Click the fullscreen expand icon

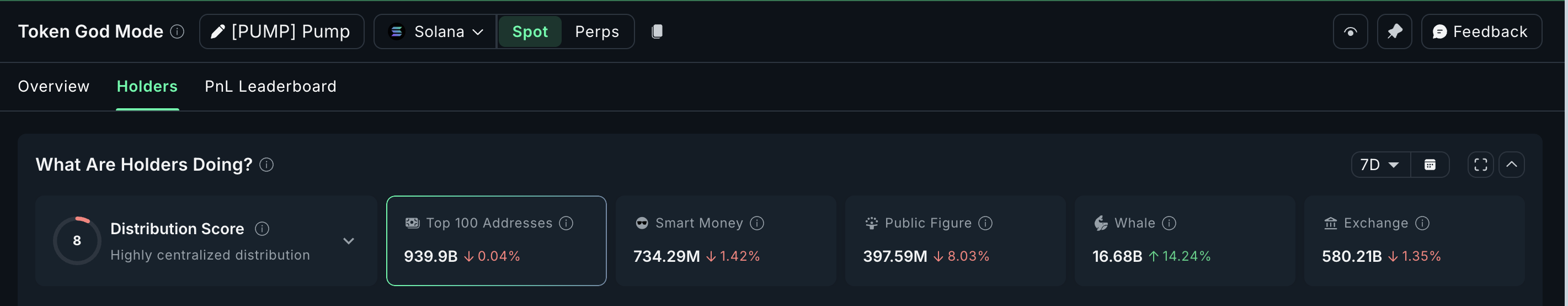[1480, 165]
